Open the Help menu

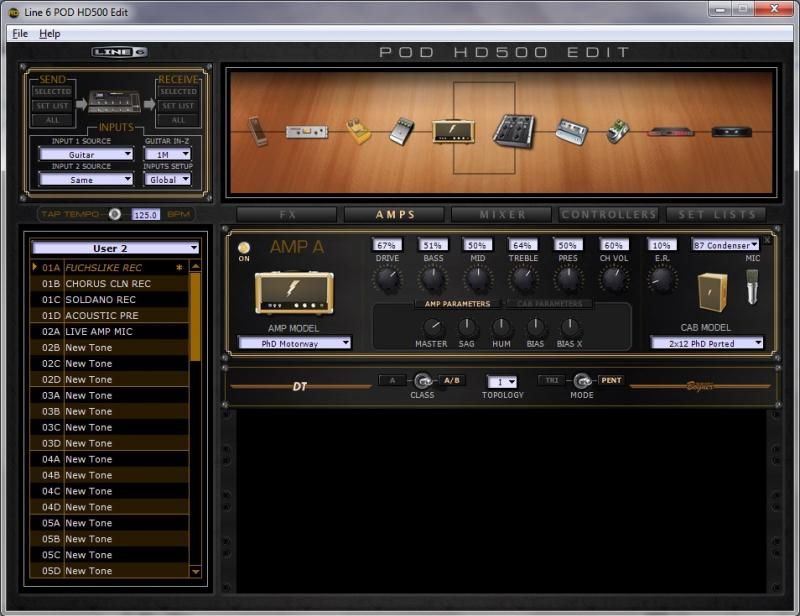click(x=49, y=34)
